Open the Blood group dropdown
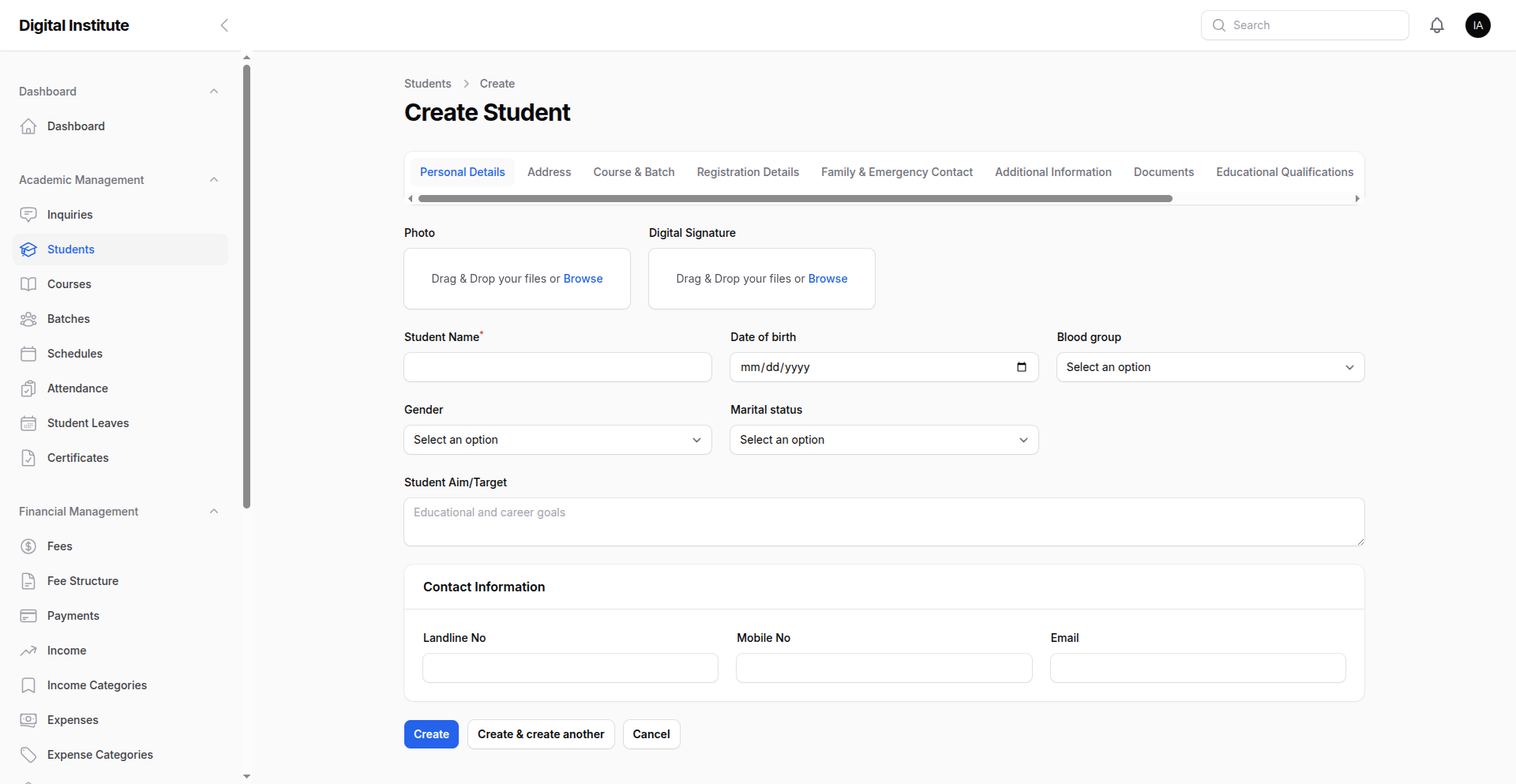This screenshot has height=784, width=1516. [x=1210, y=366]
